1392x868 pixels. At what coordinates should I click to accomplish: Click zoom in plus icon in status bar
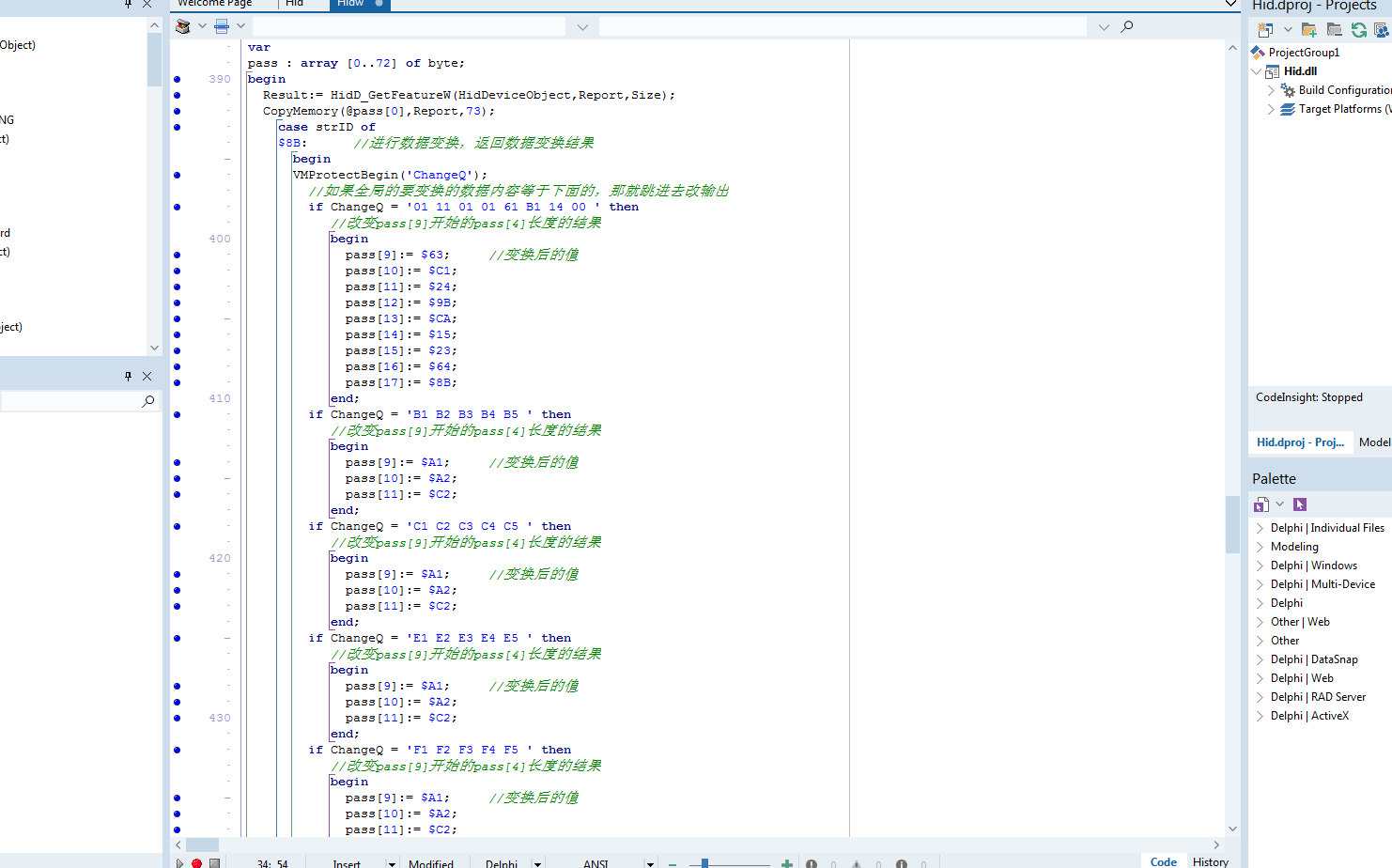[x=787, y=863]
